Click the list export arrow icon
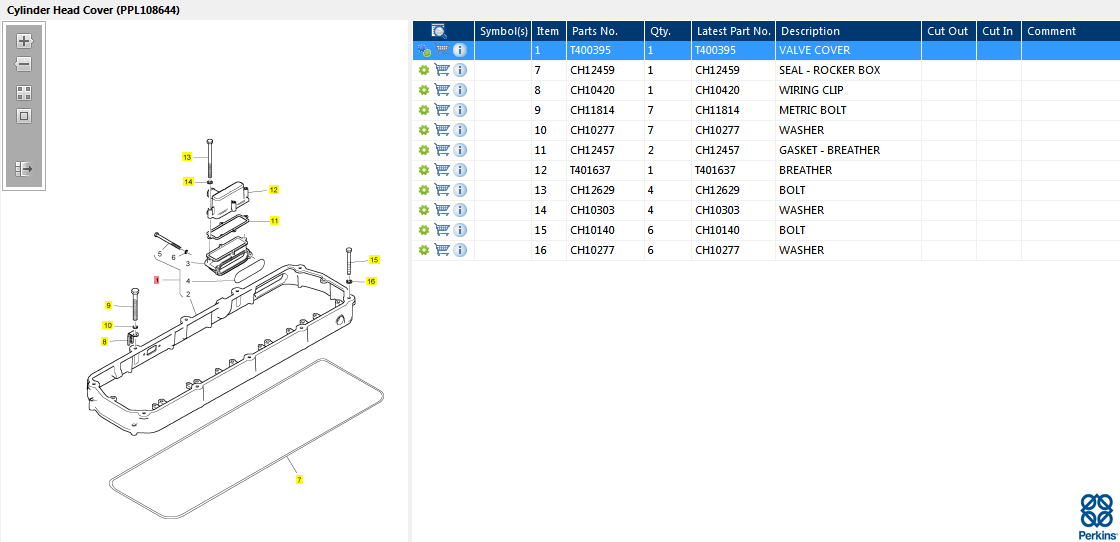Viewport: 1120px width, 542px height. tap(24, 169)
